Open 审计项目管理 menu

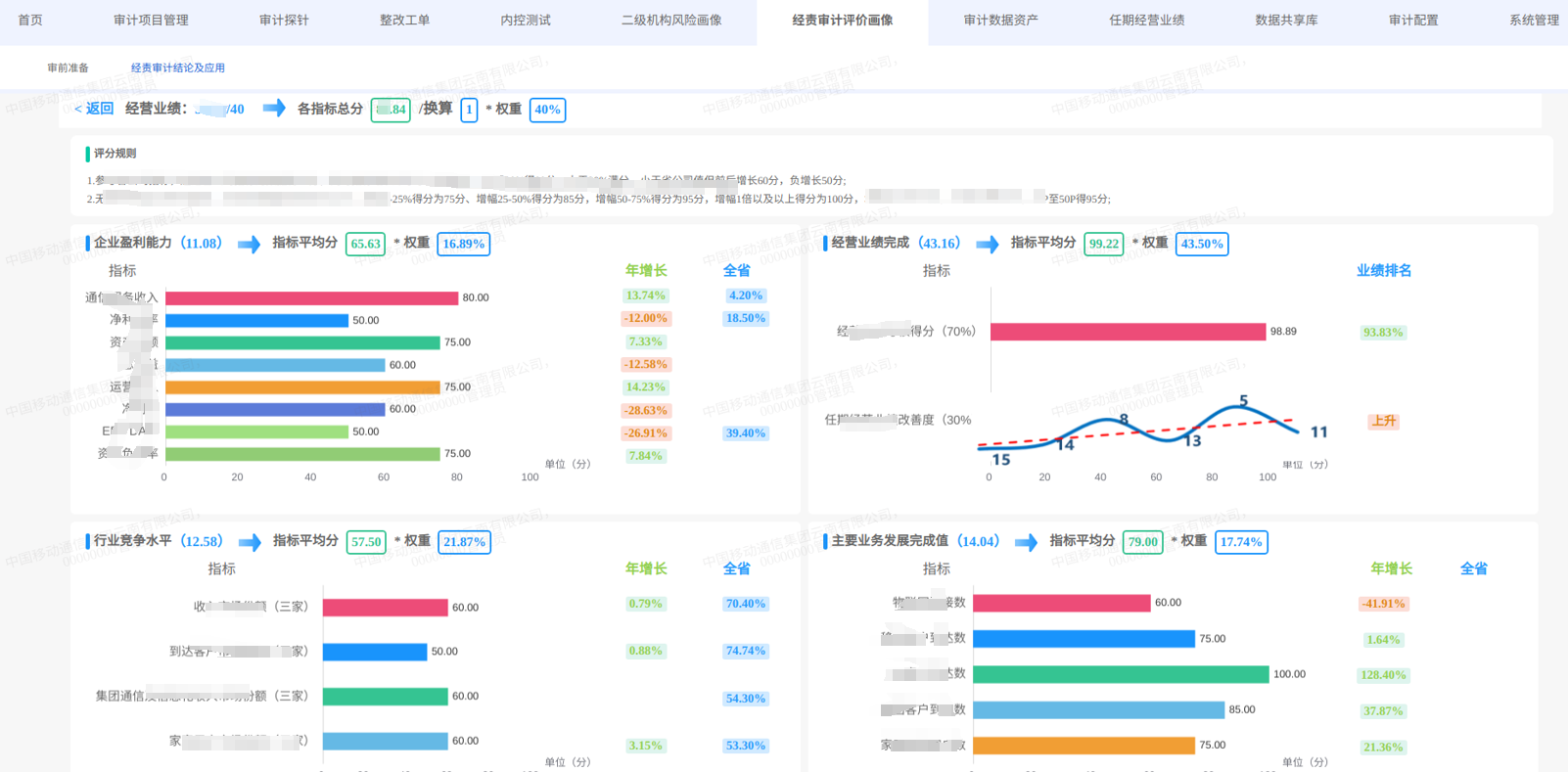(151, 20)
